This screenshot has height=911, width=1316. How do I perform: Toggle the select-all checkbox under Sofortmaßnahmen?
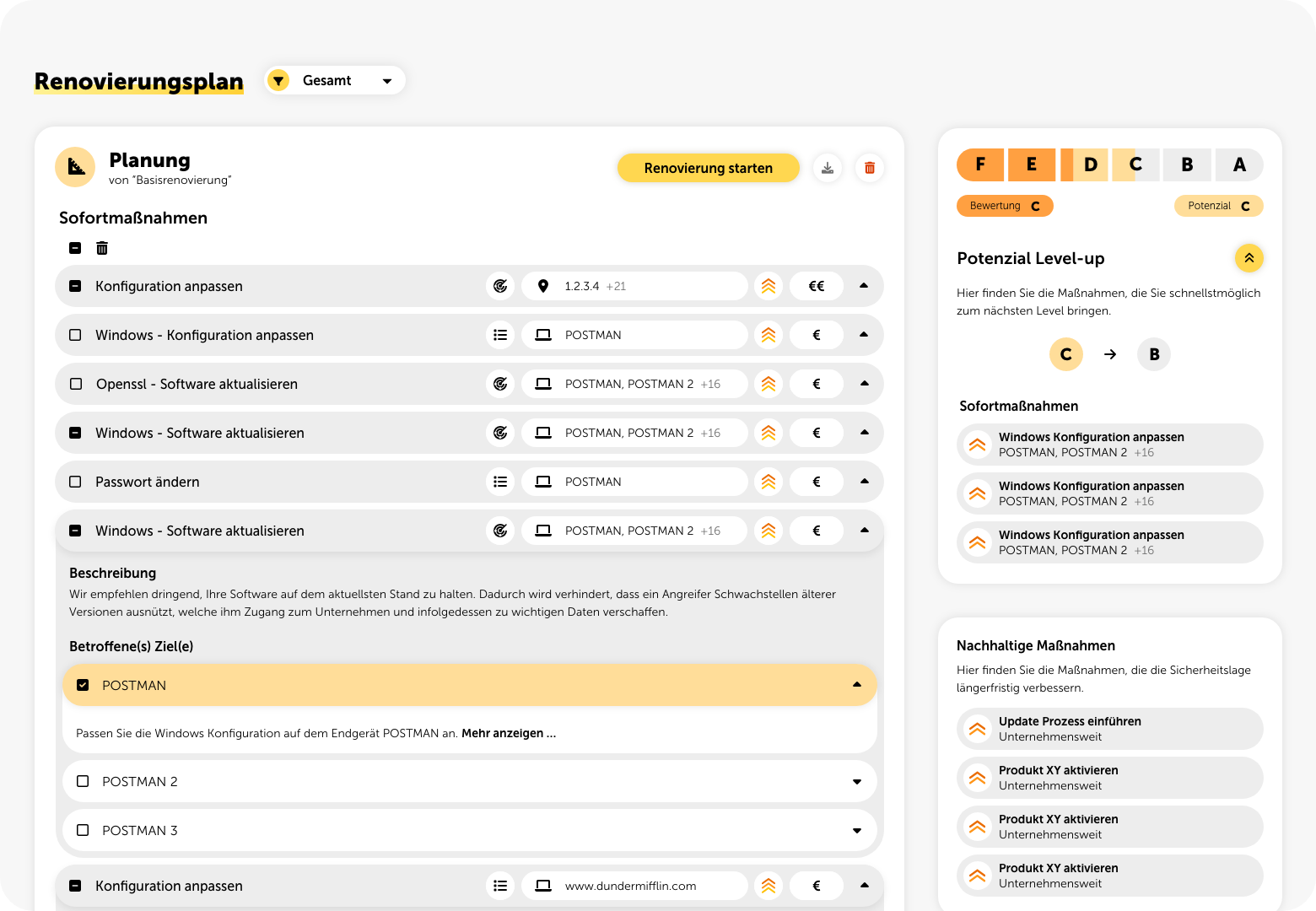(75, 248)
